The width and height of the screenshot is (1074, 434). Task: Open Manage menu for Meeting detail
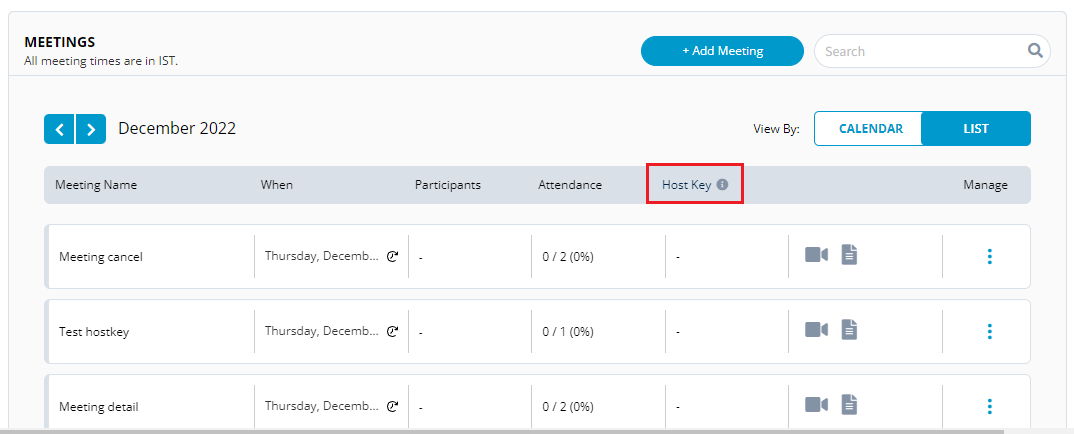(989, 406)
